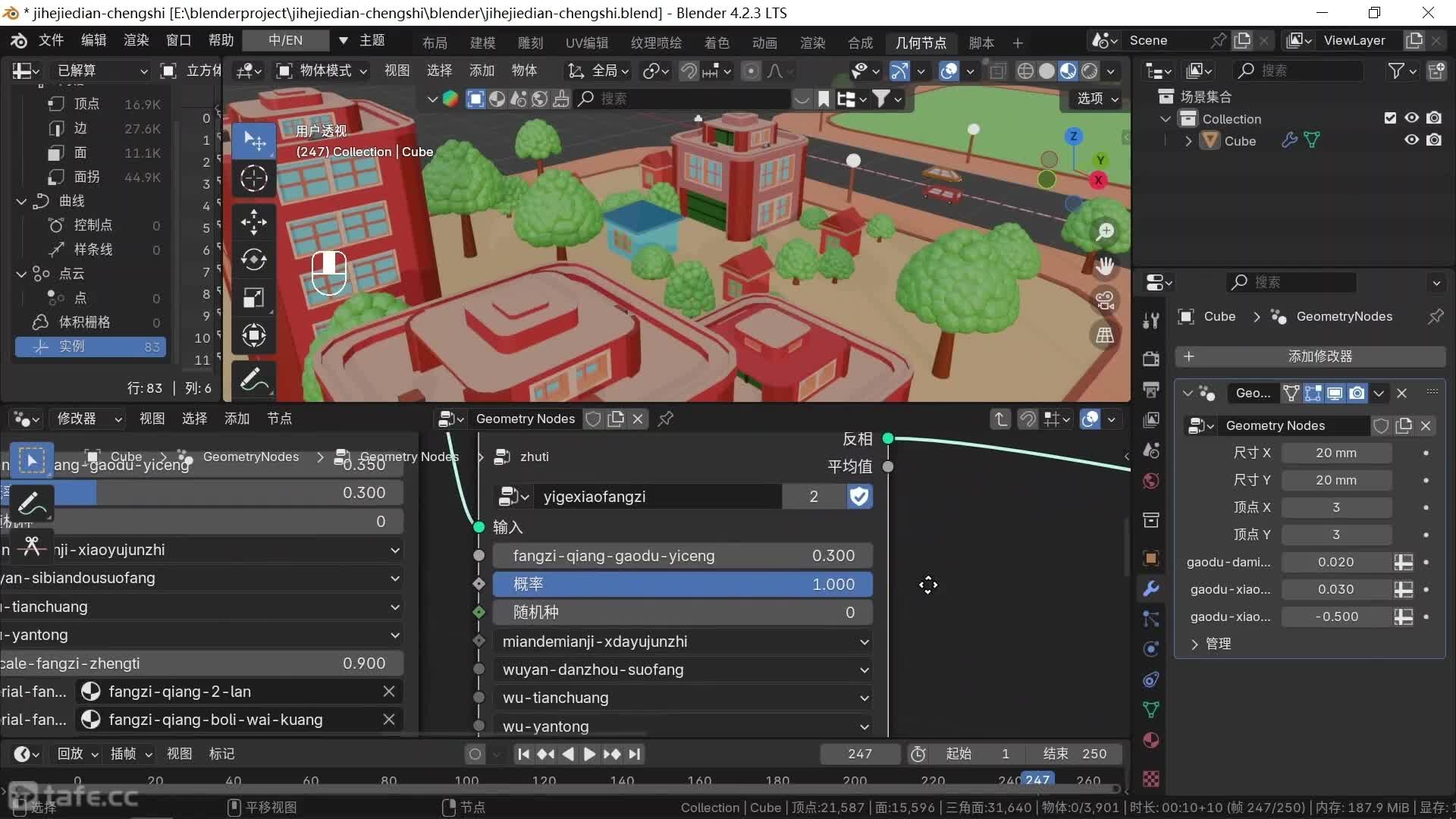Image resolution: width=1456 pixels, height=819 pixels.
Task: Pin the Geometry Nodes node tree
Action: point(666,419)
